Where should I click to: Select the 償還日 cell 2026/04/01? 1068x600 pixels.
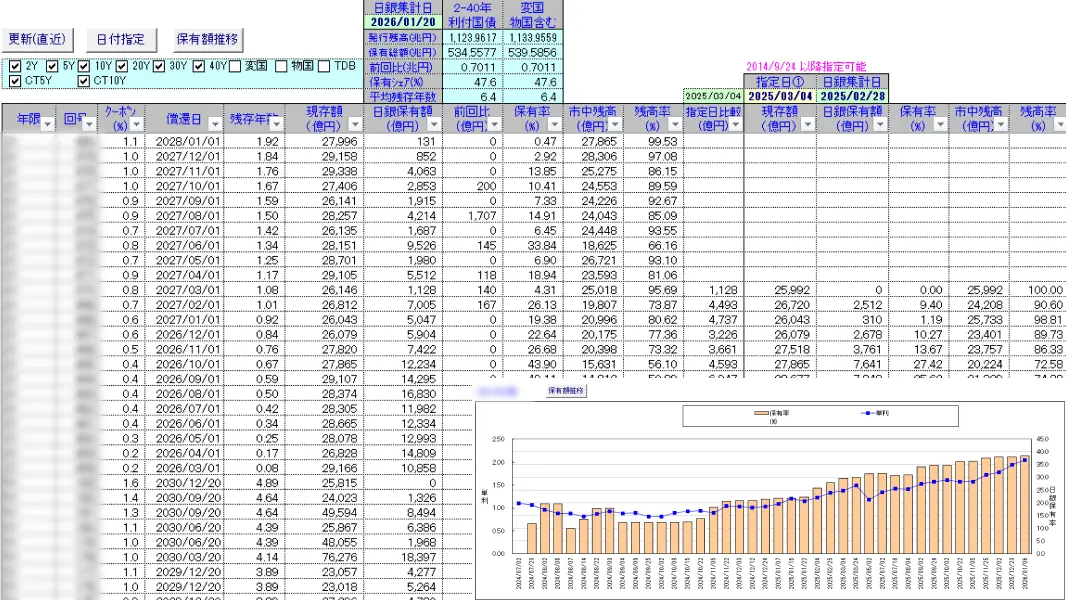point(185,454)
